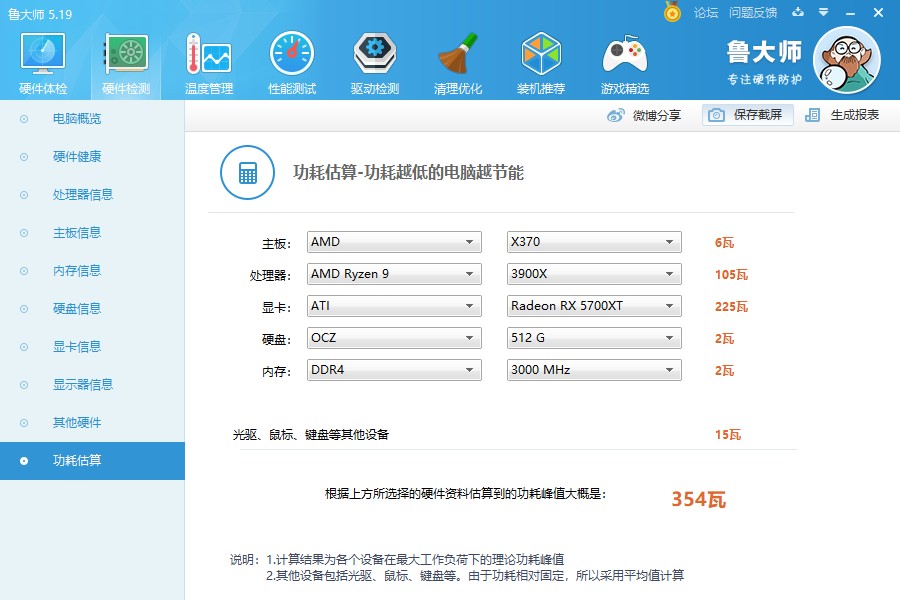Click the 微博分享 share button
The image size is (900, 600).
[x=644, y=115]
